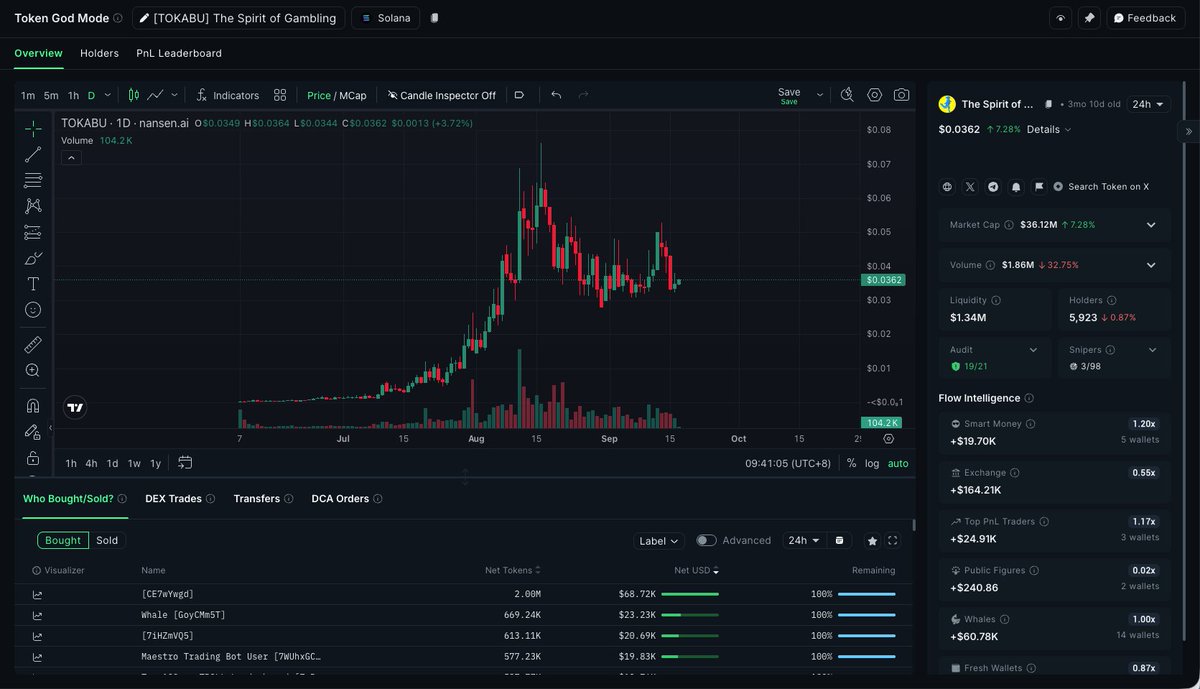
Task: Switch to the PnL Leaderboard tab
Action: pos(179,53)
